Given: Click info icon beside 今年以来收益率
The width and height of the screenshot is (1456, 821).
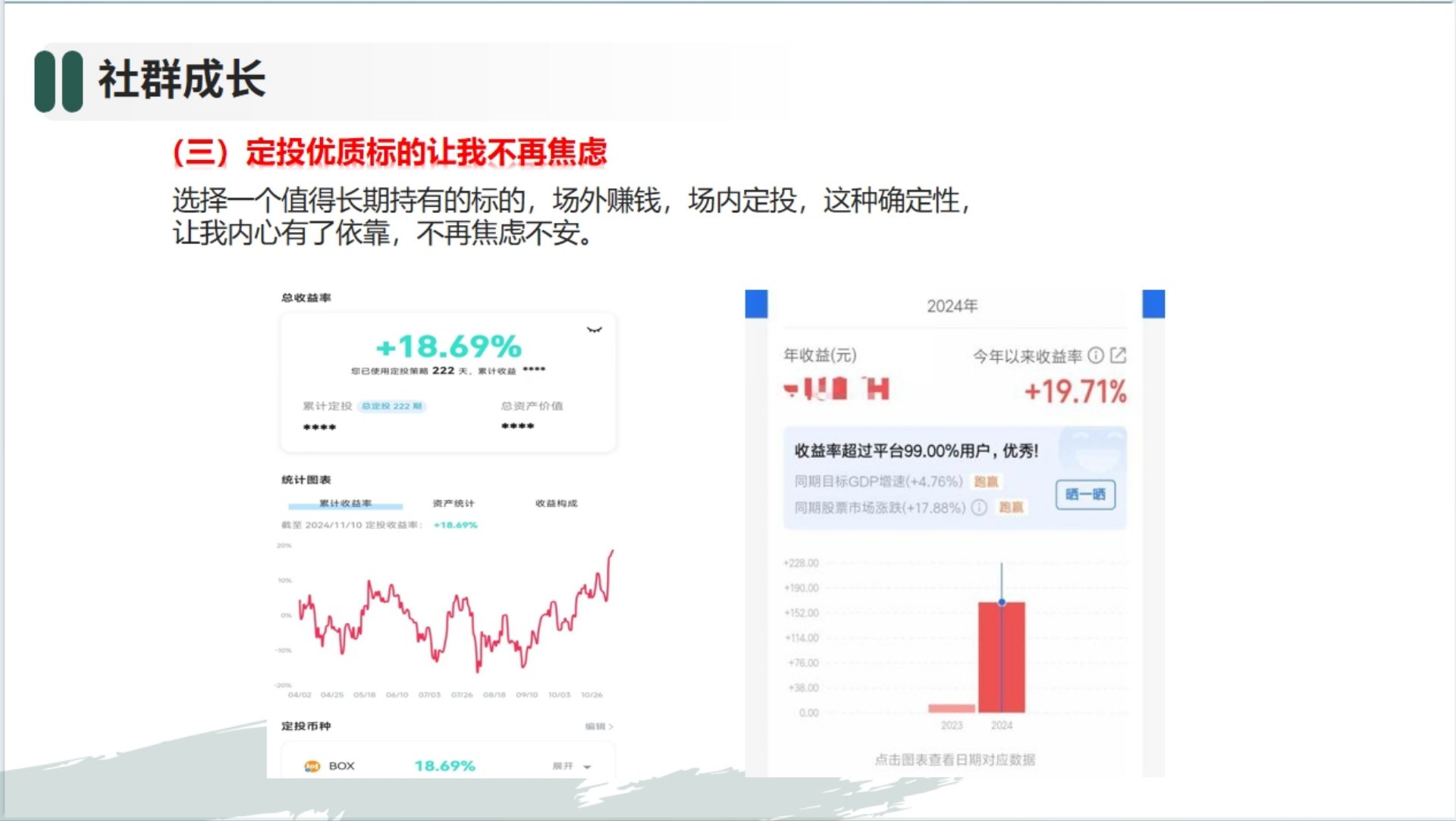Looking at the screenshot, I should tap(1096, 355).
